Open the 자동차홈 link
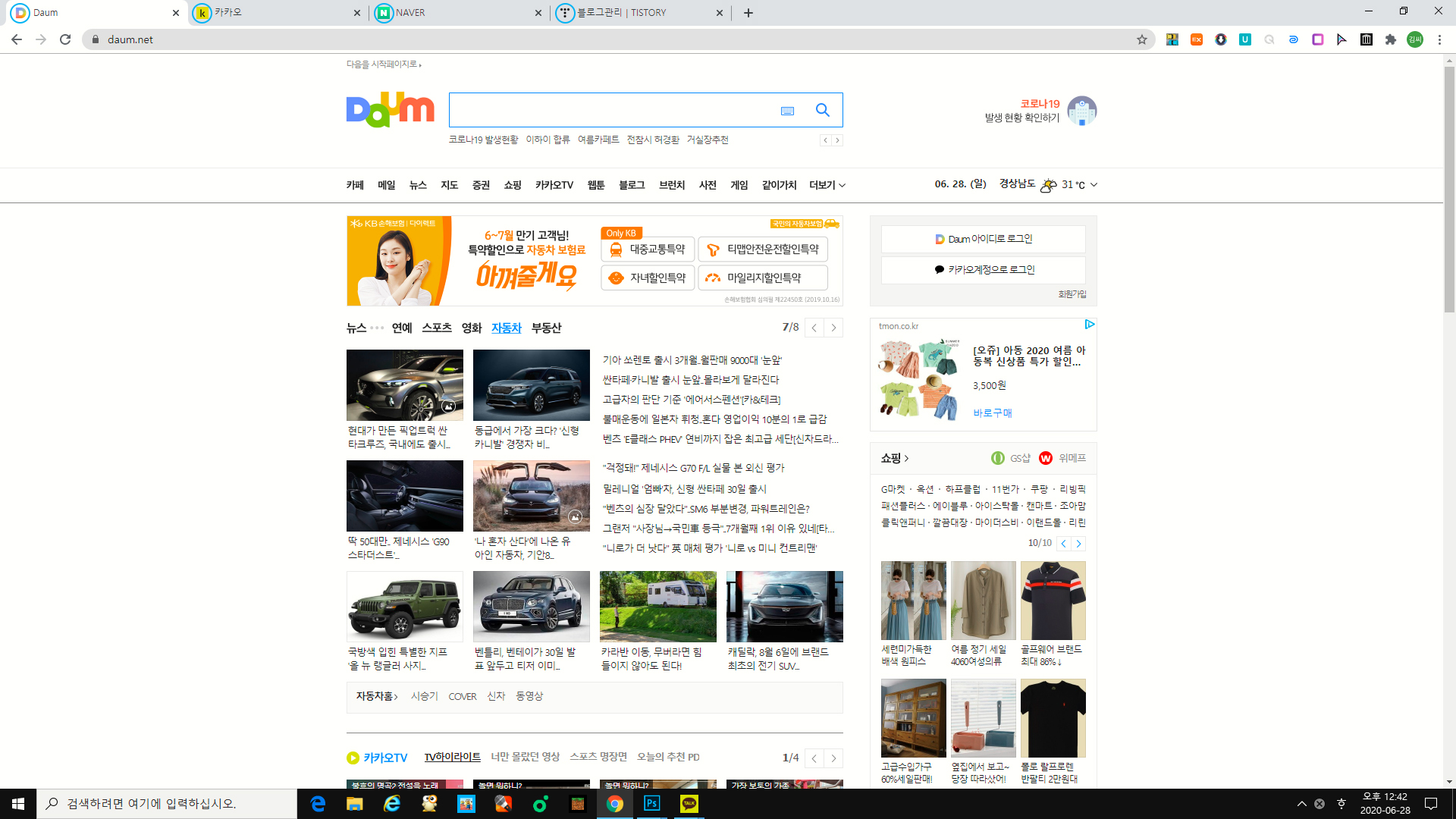The image size is (1456, 819). point(377,696)
